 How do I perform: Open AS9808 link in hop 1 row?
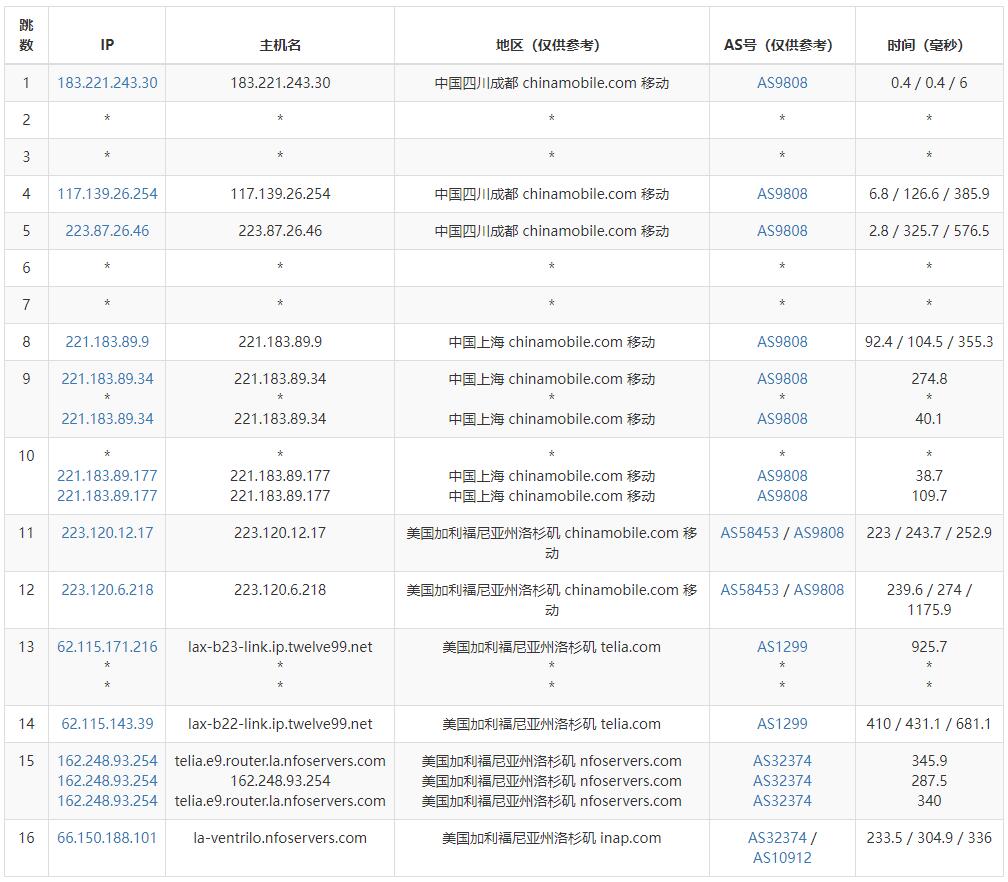pyautogui.click(x=782, y=83)
